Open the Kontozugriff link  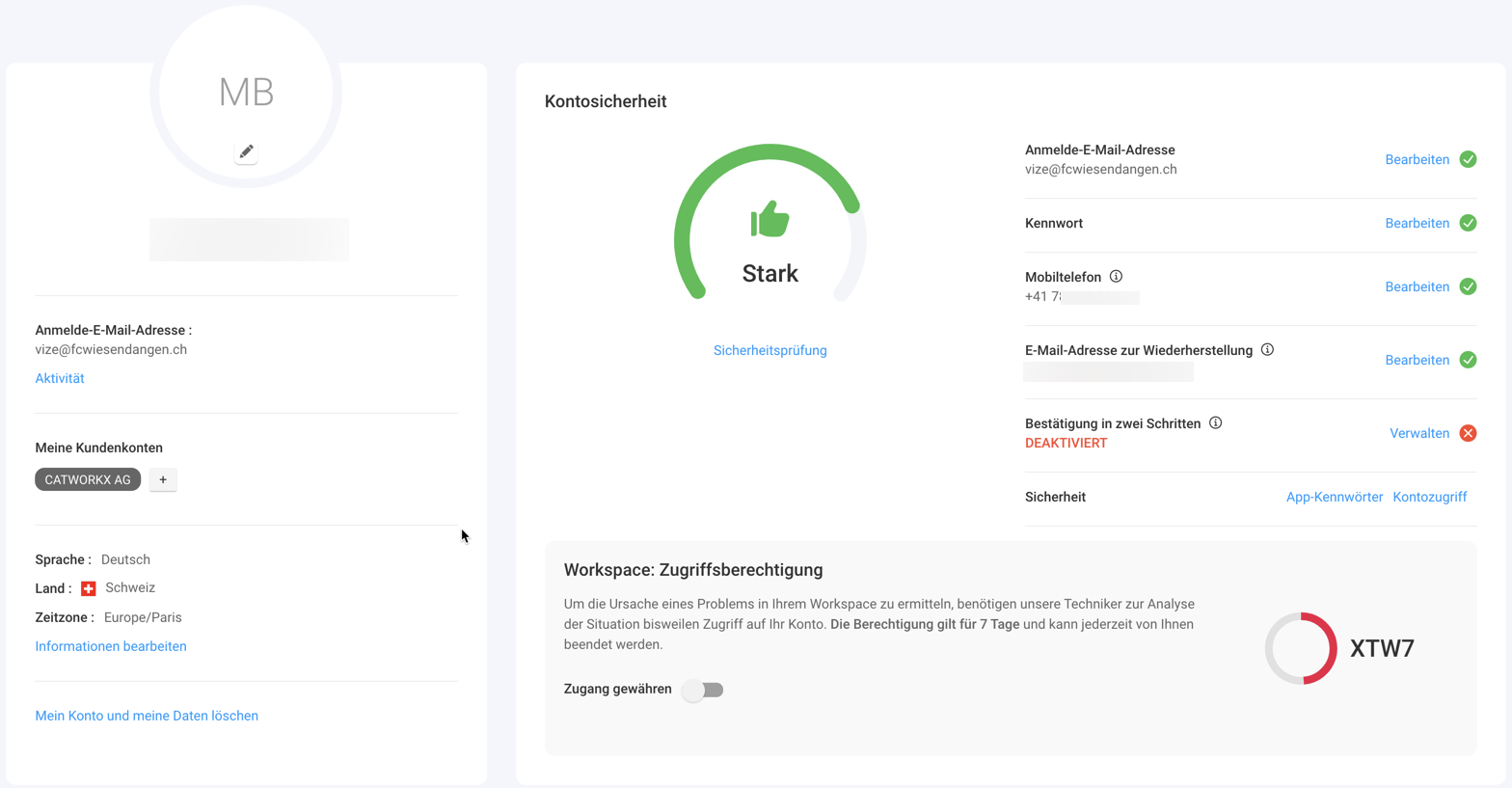click(1429, 497)
